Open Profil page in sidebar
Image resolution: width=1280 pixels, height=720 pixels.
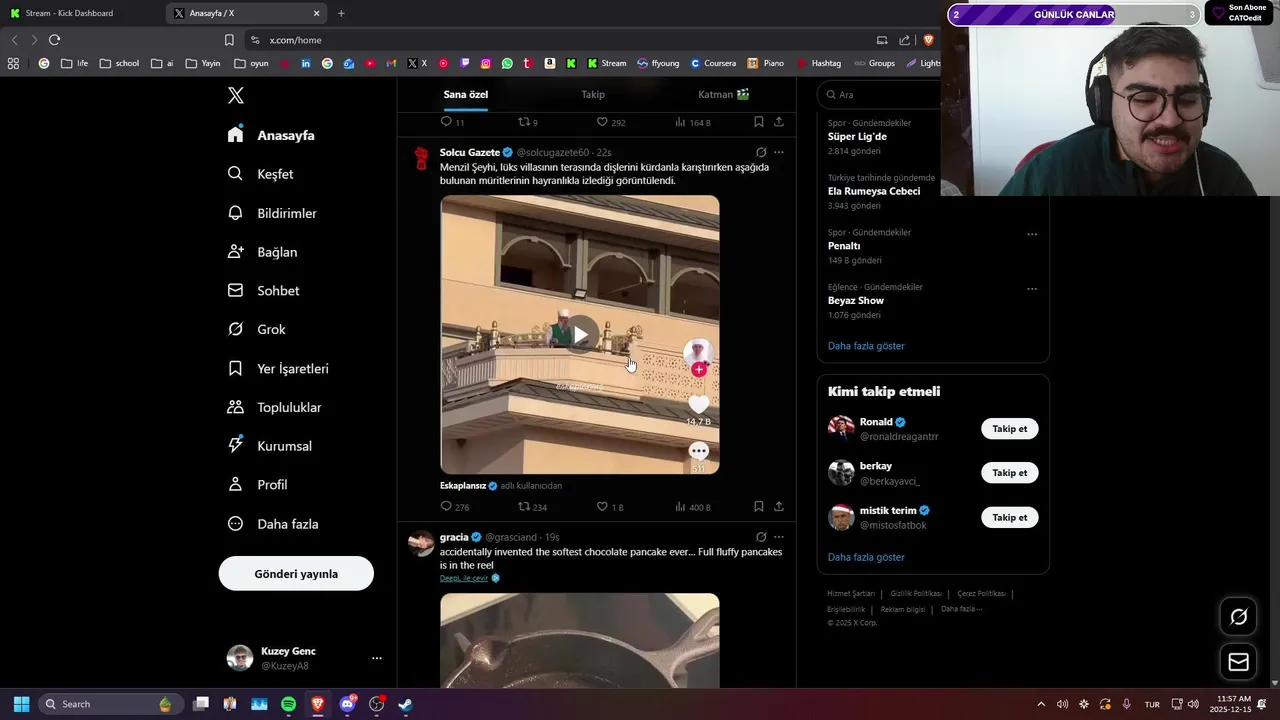(x=257, y=485)
